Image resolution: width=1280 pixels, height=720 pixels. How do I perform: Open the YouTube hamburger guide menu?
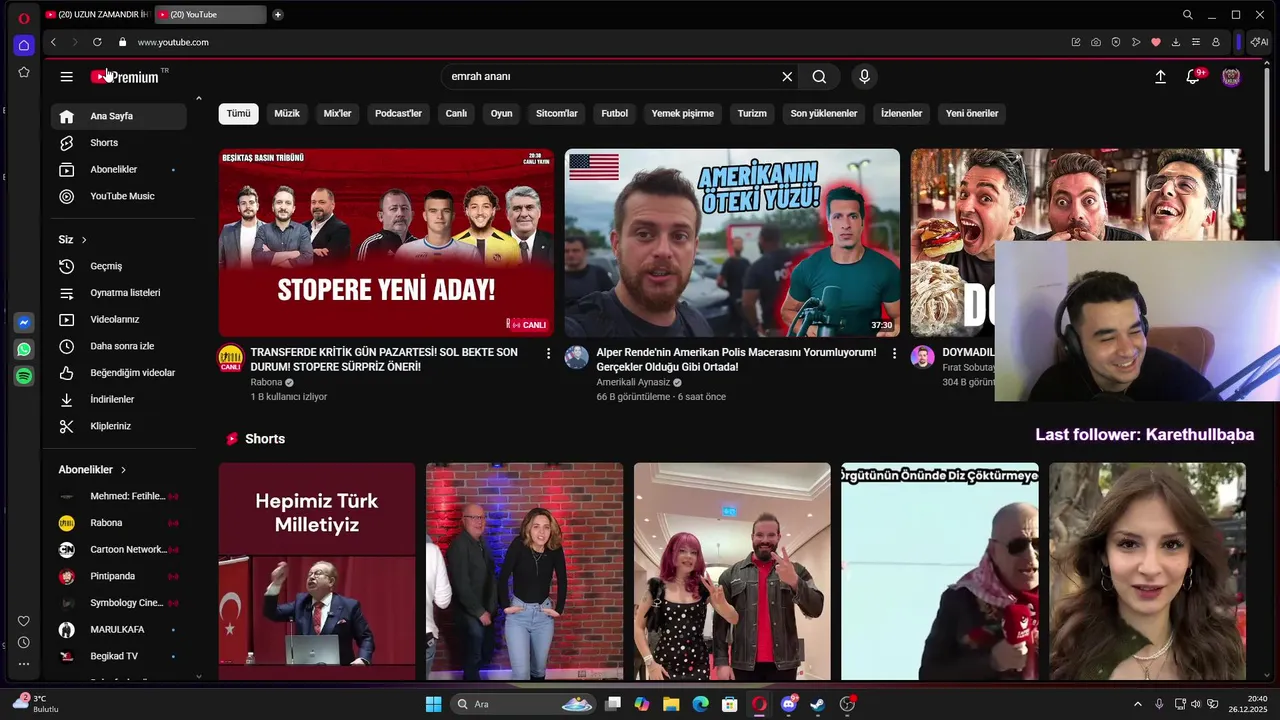[x=66, y=77]
